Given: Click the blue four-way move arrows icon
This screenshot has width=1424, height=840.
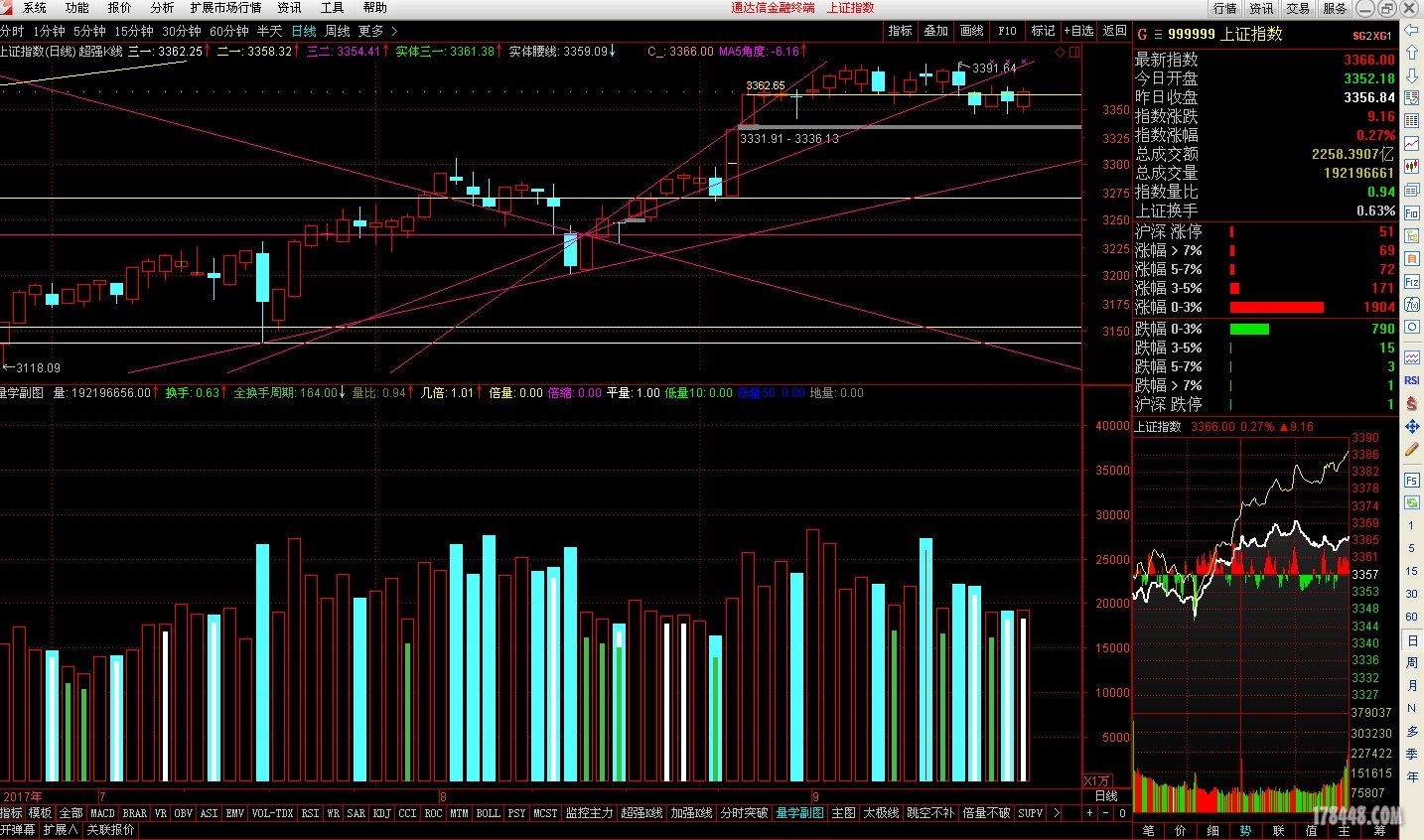Looking at the screenshot, I should 1411,426.
